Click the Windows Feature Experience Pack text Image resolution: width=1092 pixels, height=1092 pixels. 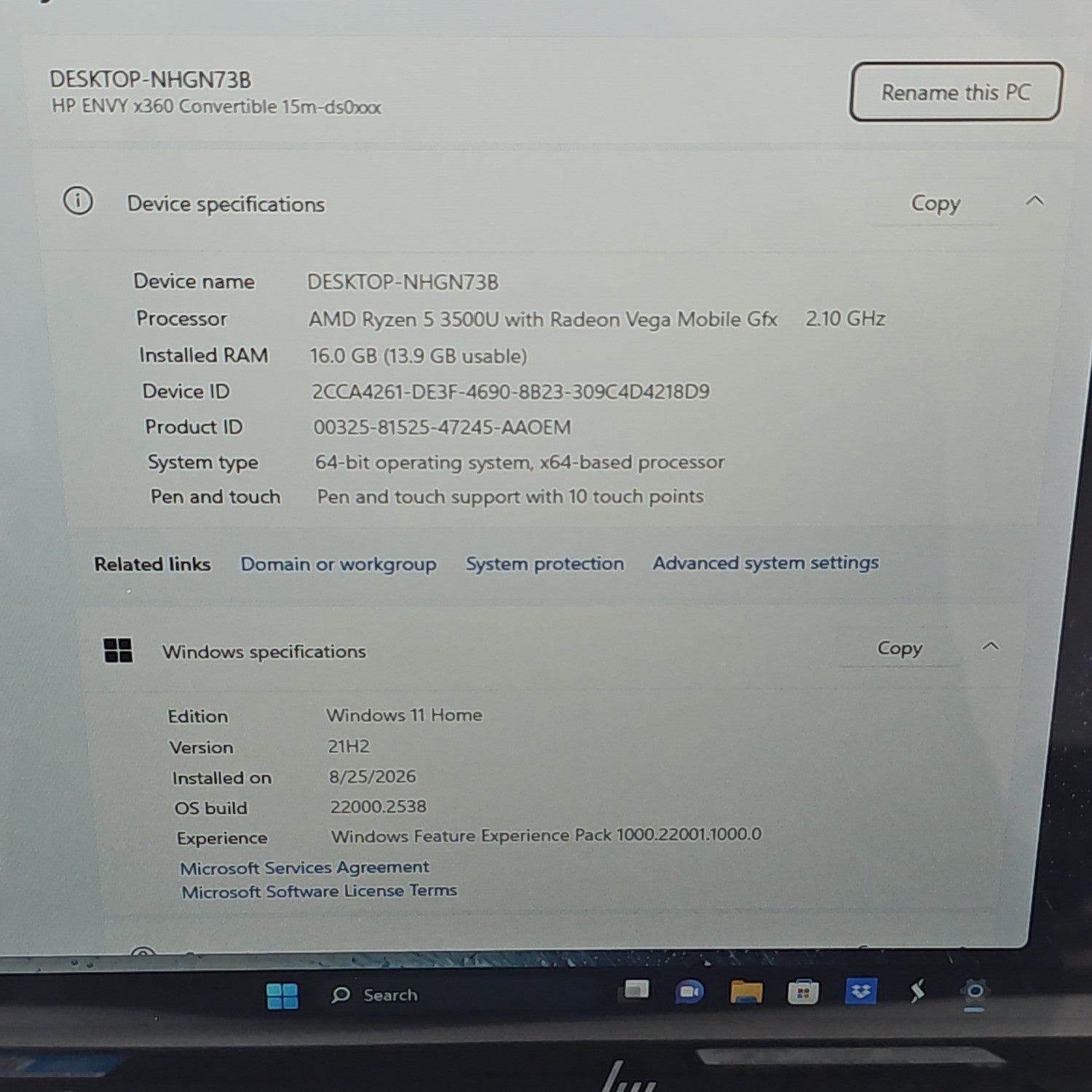(x=546, y=835)
